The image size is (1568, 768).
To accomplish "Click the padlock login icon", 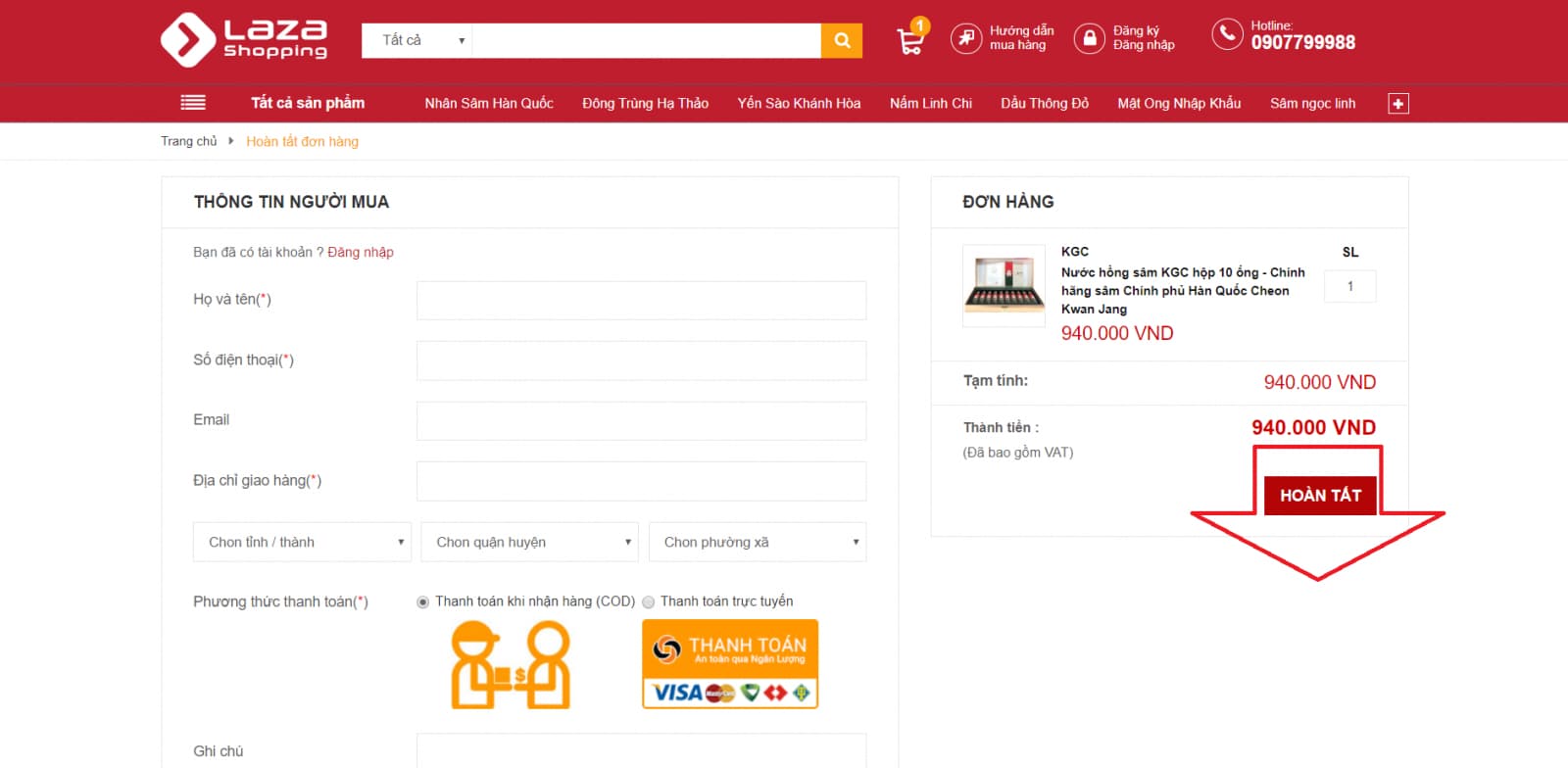I will click(x=1089, y=38).
